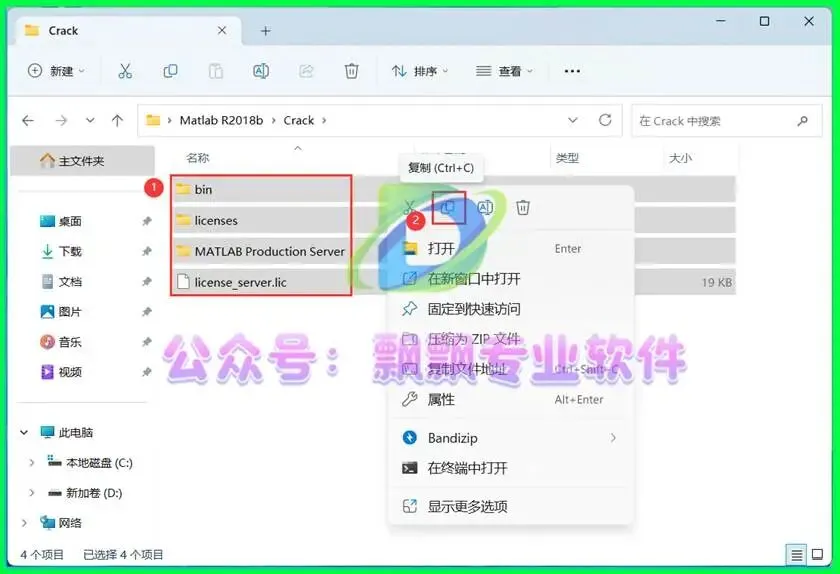Viewport: 840px width, 574px height.
Task: Expand the Local Disk (C:) node
Action: click(32, 463)
